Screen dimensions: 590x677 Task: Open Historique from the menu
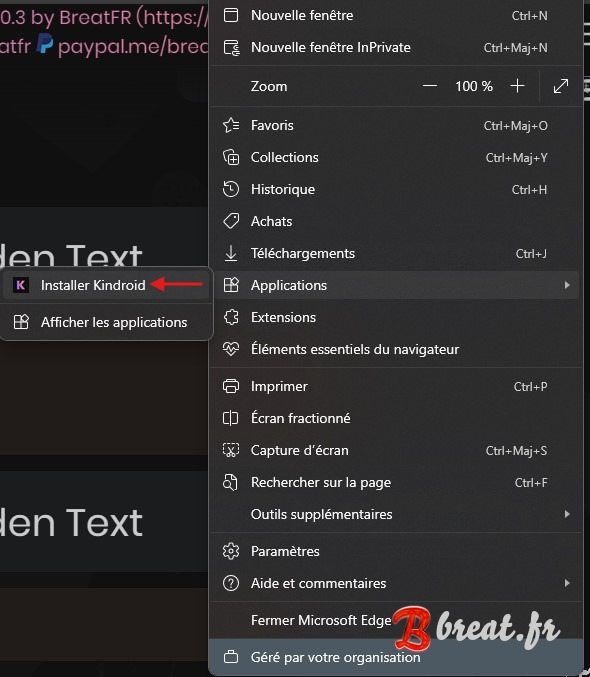395,189
